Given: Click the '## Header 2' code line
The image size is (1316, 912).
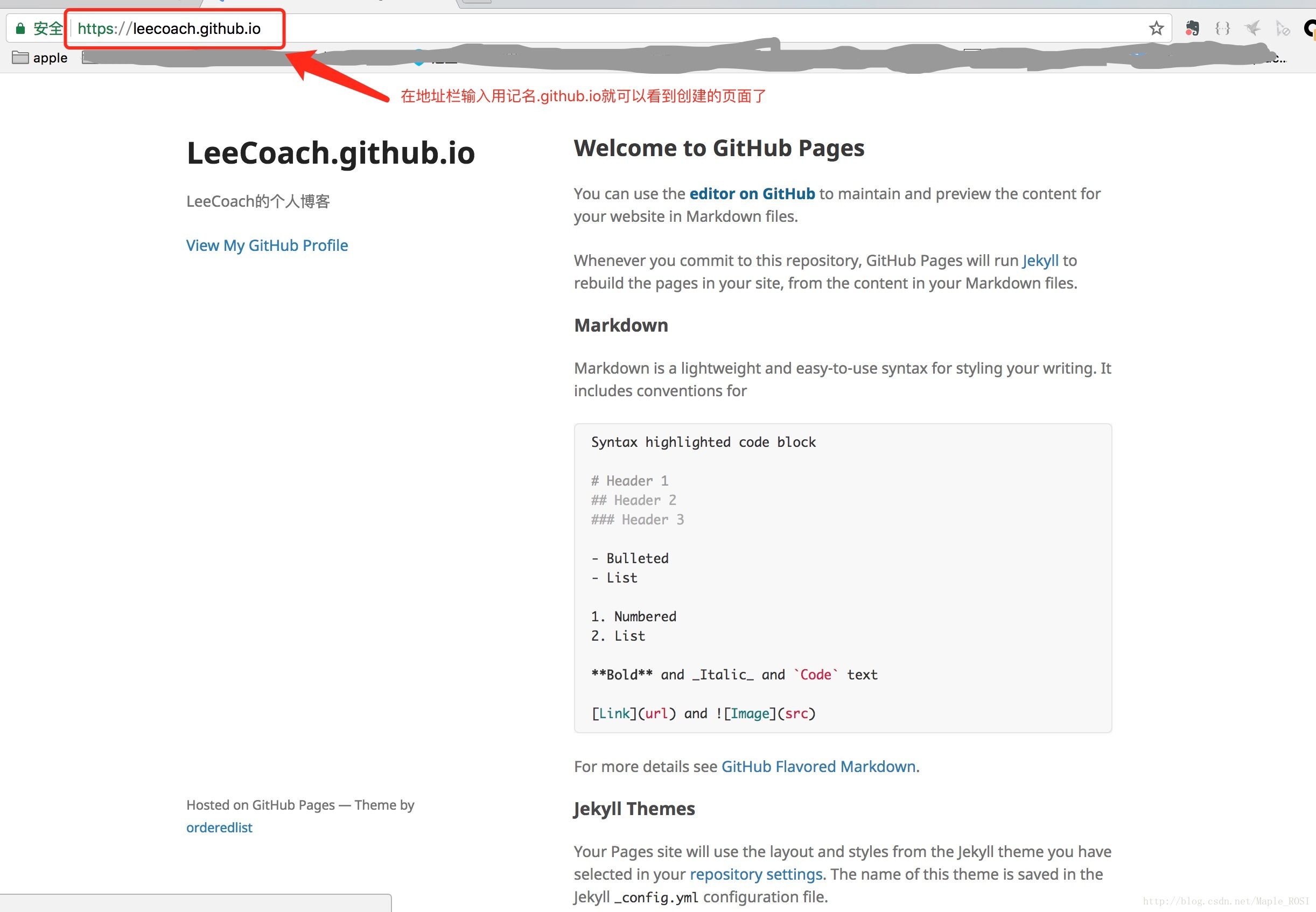Looking at the screenshot, I should [x=634, y=501].
